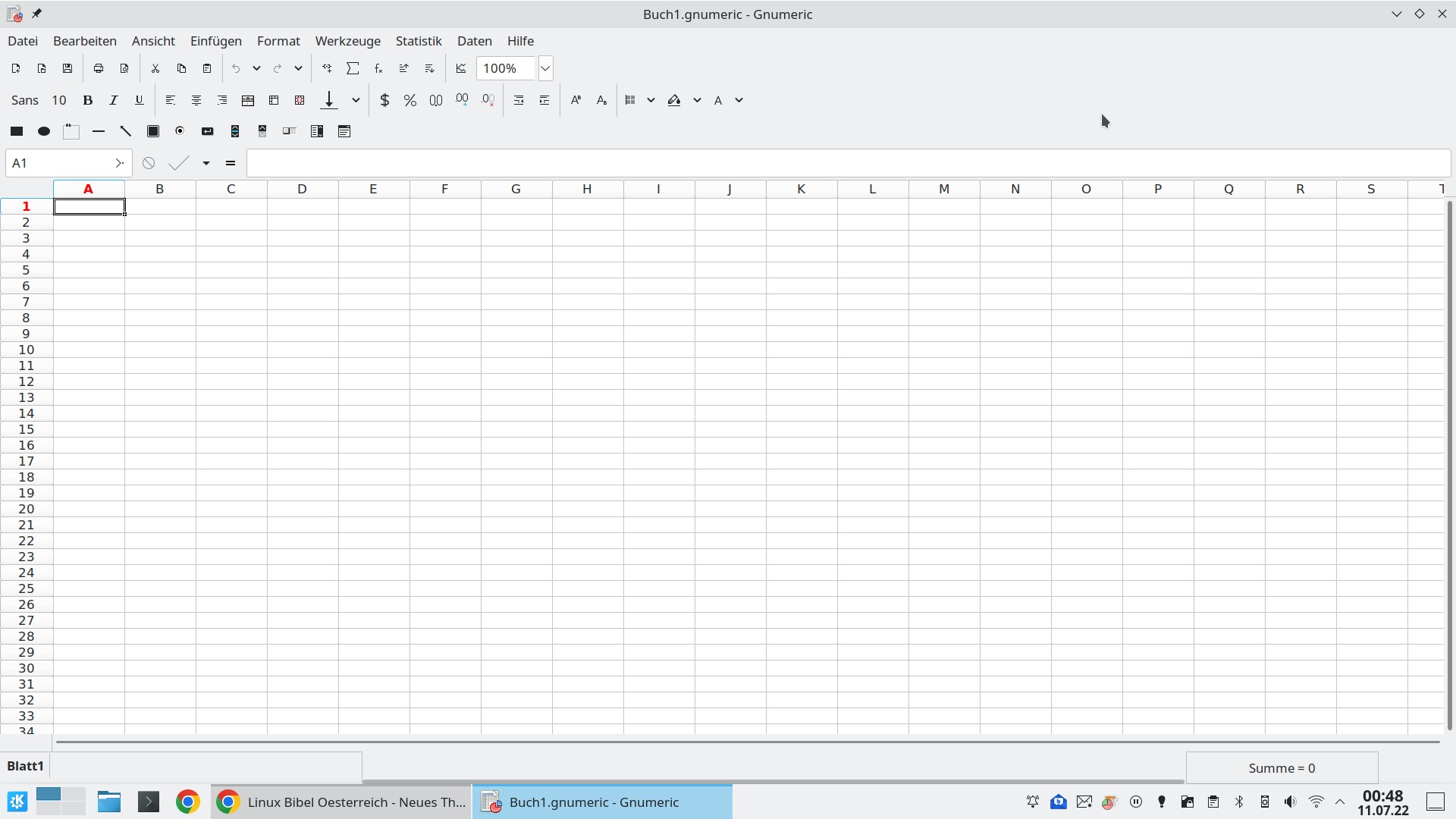This screenshot has height=819, width=1456.
Task: Click the background fill color icon
Action: pyautogui.click(x=674, y=100)
